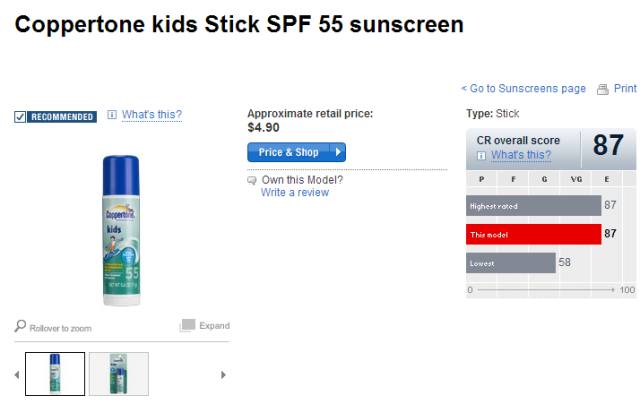The width and height of the screenshot is (640, 404).
Task: Click the printer icon
Action: (602, 89)
